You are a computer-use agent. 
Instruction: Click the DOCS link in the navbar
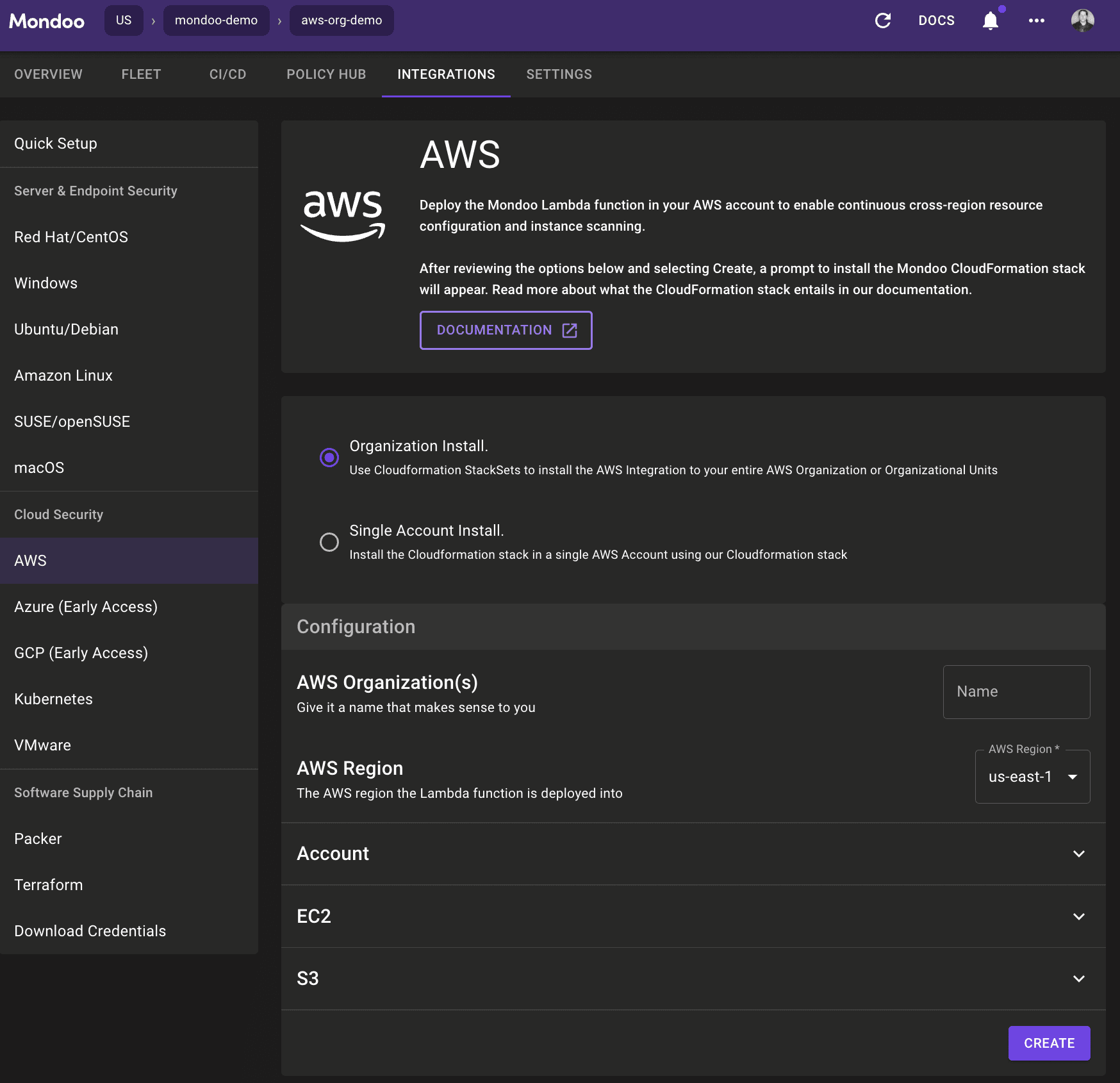[x=937, y=21]
